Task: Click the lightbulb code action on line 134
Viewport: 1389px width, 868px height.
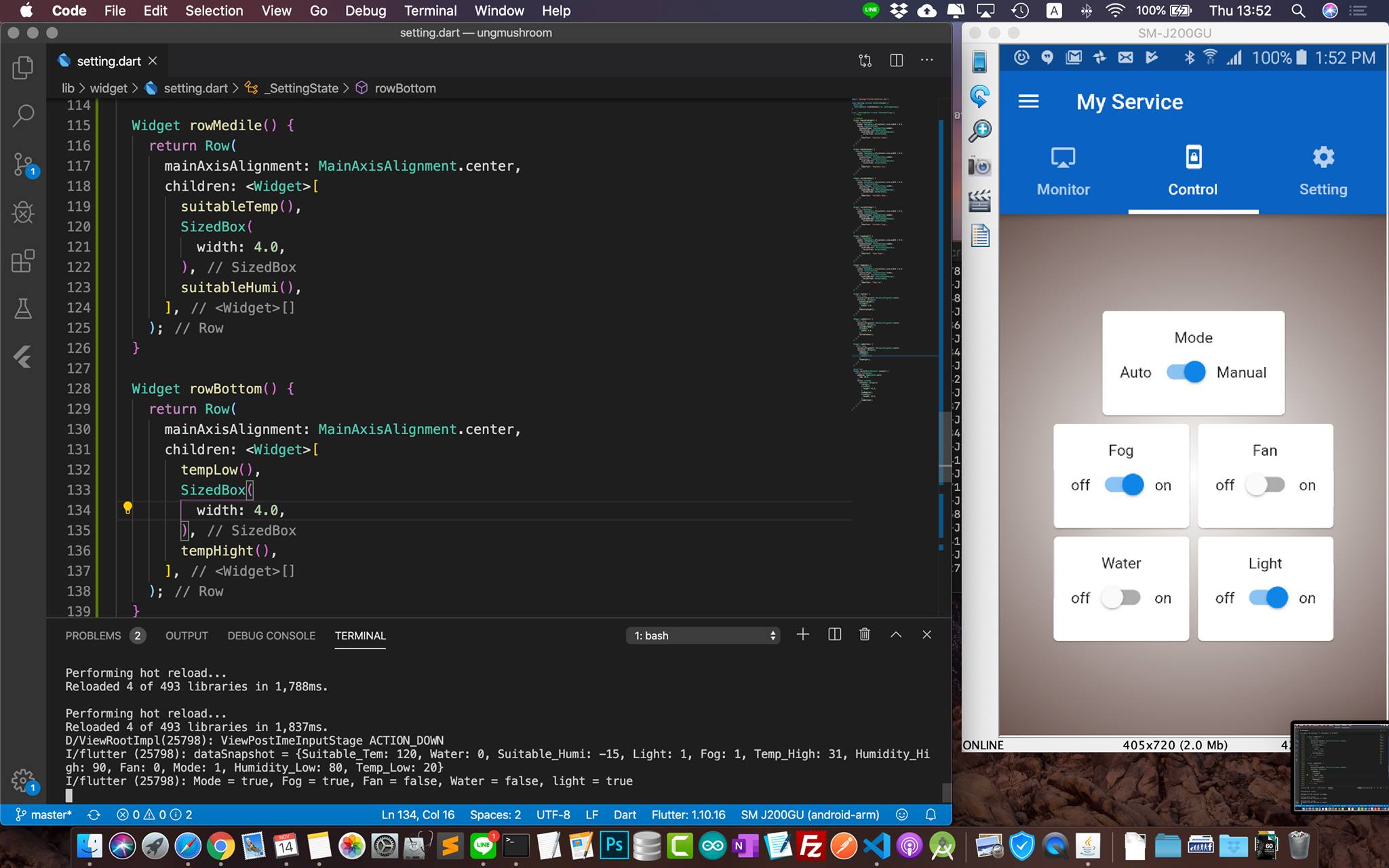Action: click(128, 508)
